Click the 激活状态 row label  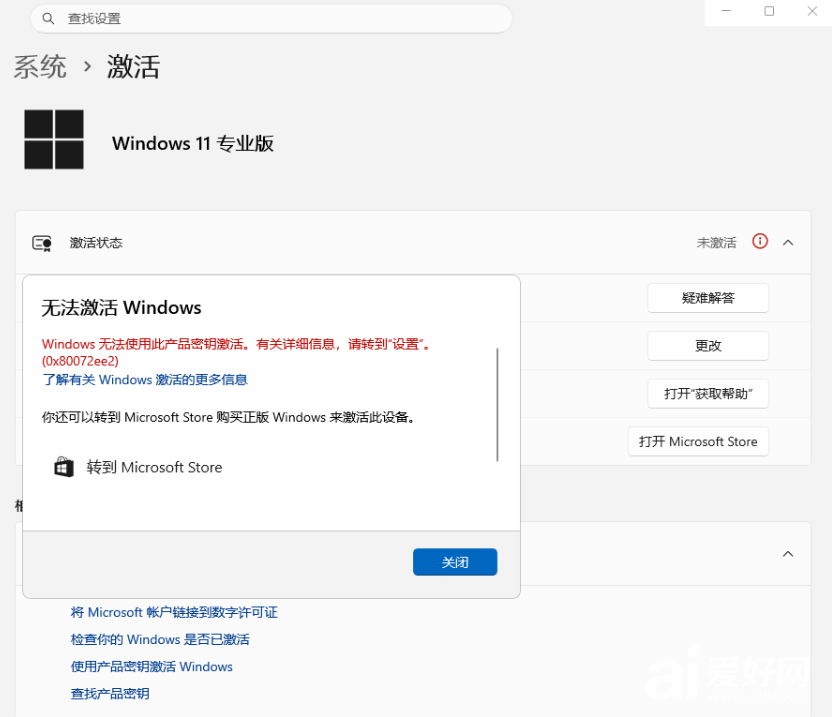(96, 243)
